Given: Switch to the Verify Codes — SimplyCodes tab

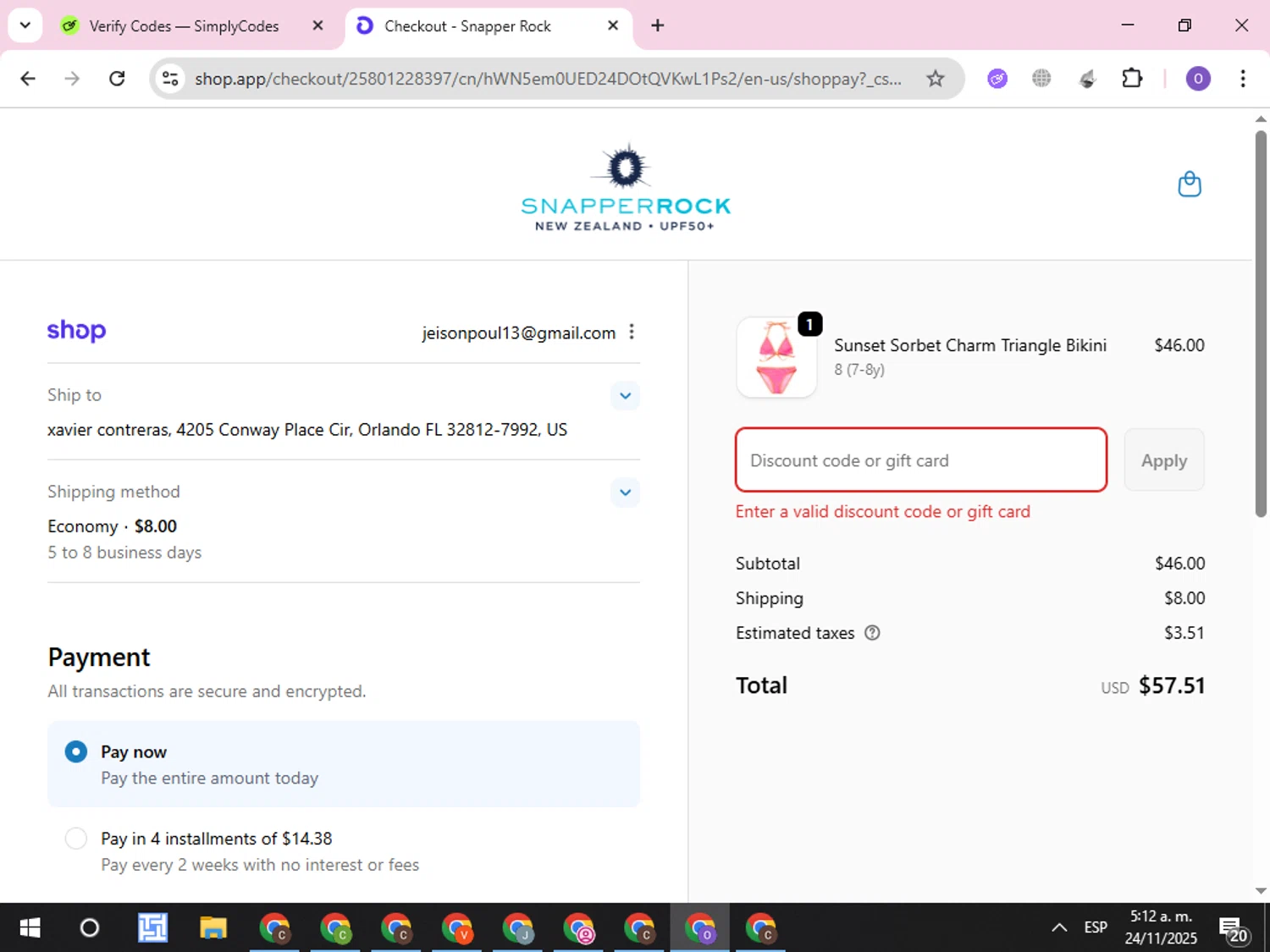Looking at the screenshot, I should click(x=184, y=26).
